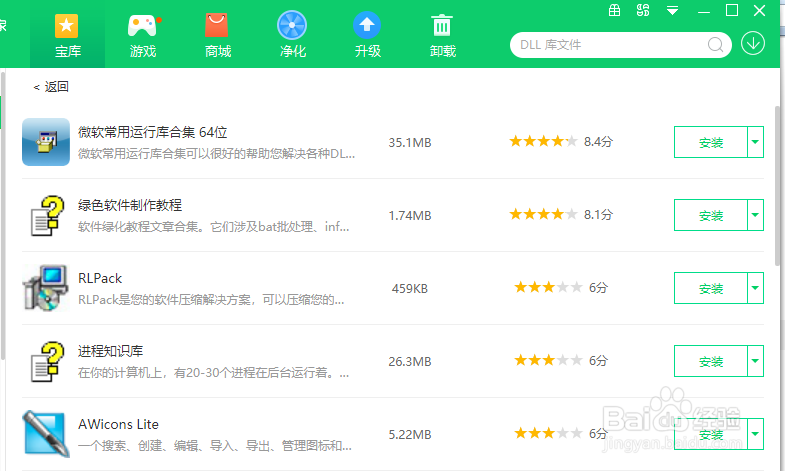Open the 进程知识库 title
785x471 pixels.
111,351
